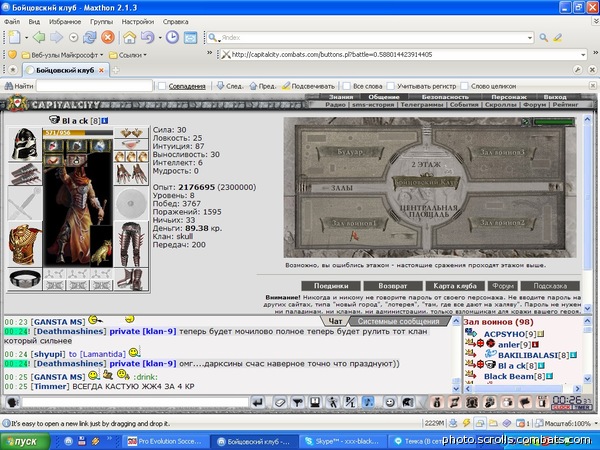
Task: Open the search engine dropdown arrow
Action: 530,38
